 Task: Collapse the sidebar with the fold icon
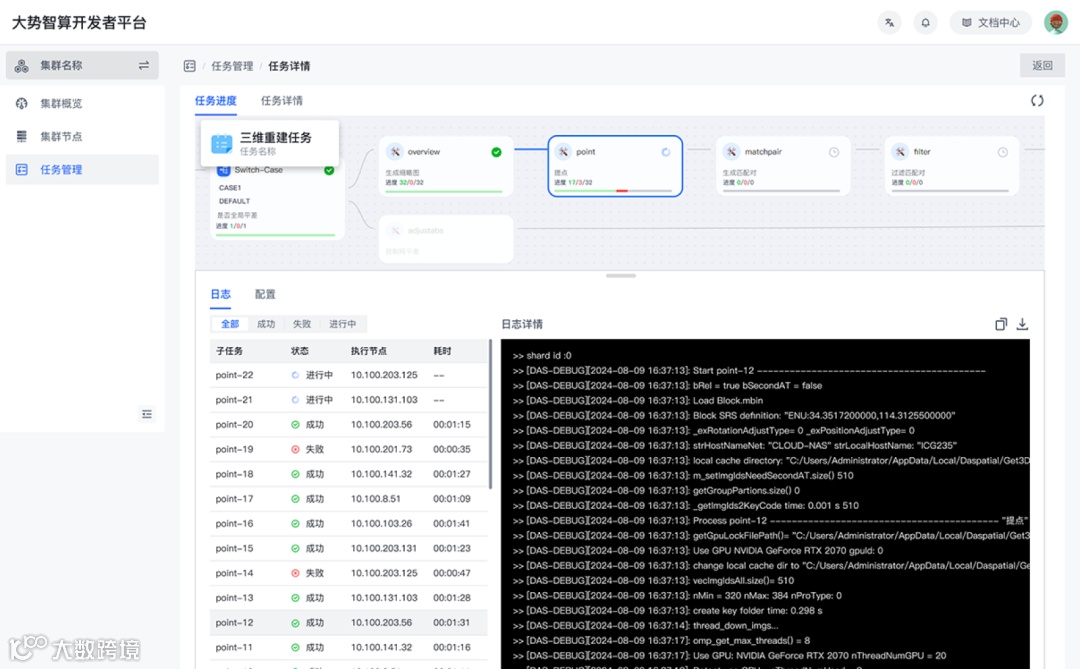click(147, 414)
